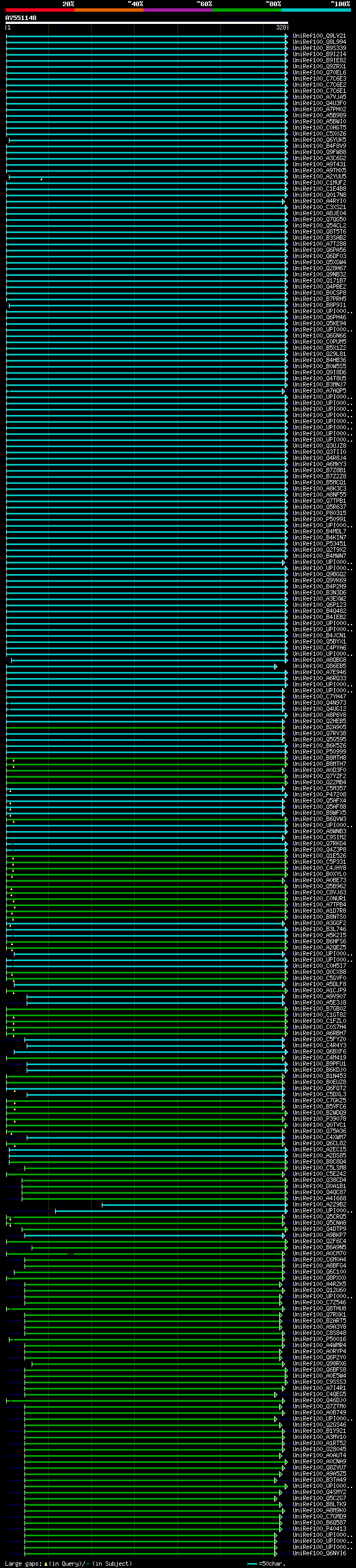Select the query name AV551148
Image resolution: width=356 pixels, height=1568 pixels.
coord(21,18)
